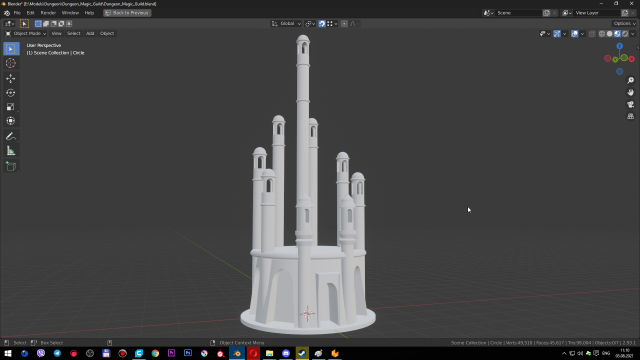
Task: Choose Extend selection mode icon
Action: point(46,24)
